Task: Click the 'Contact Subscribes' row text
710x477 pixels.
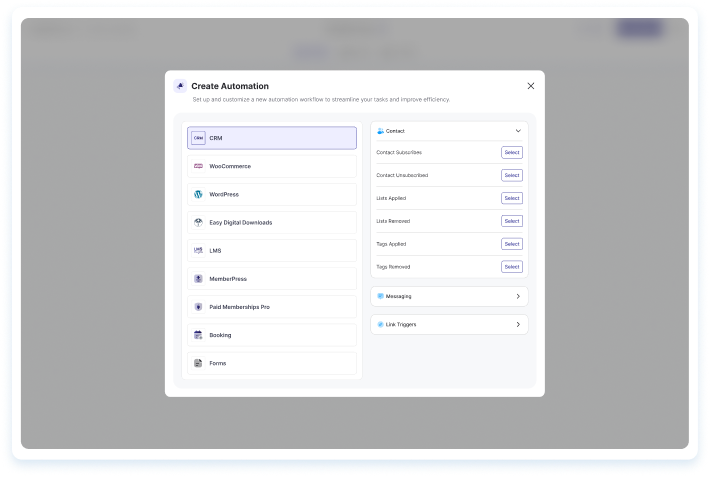Action: pos(399,153)
